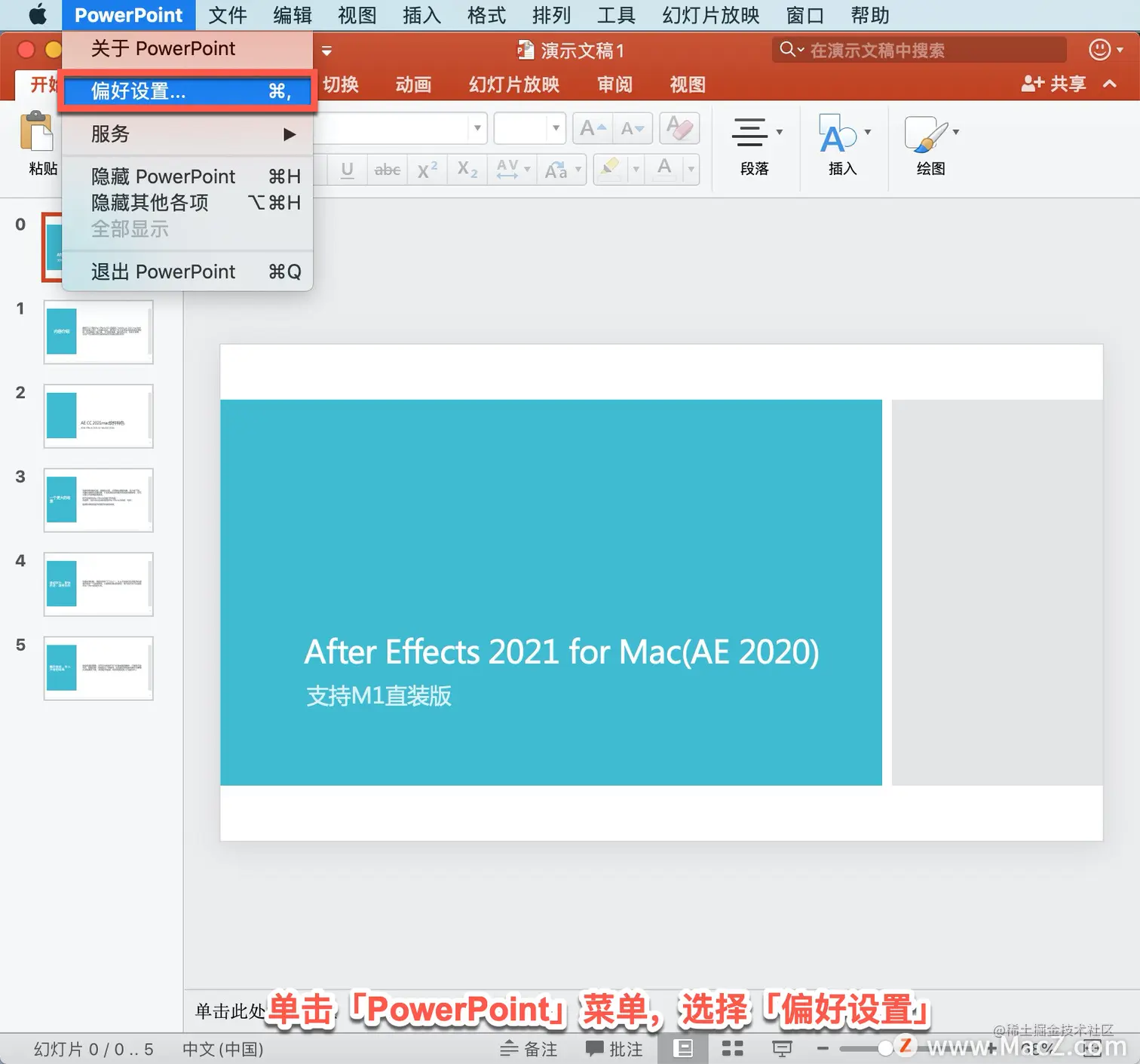
Task: Open the Drawing (绘图) tool
Action: point(930,146)
